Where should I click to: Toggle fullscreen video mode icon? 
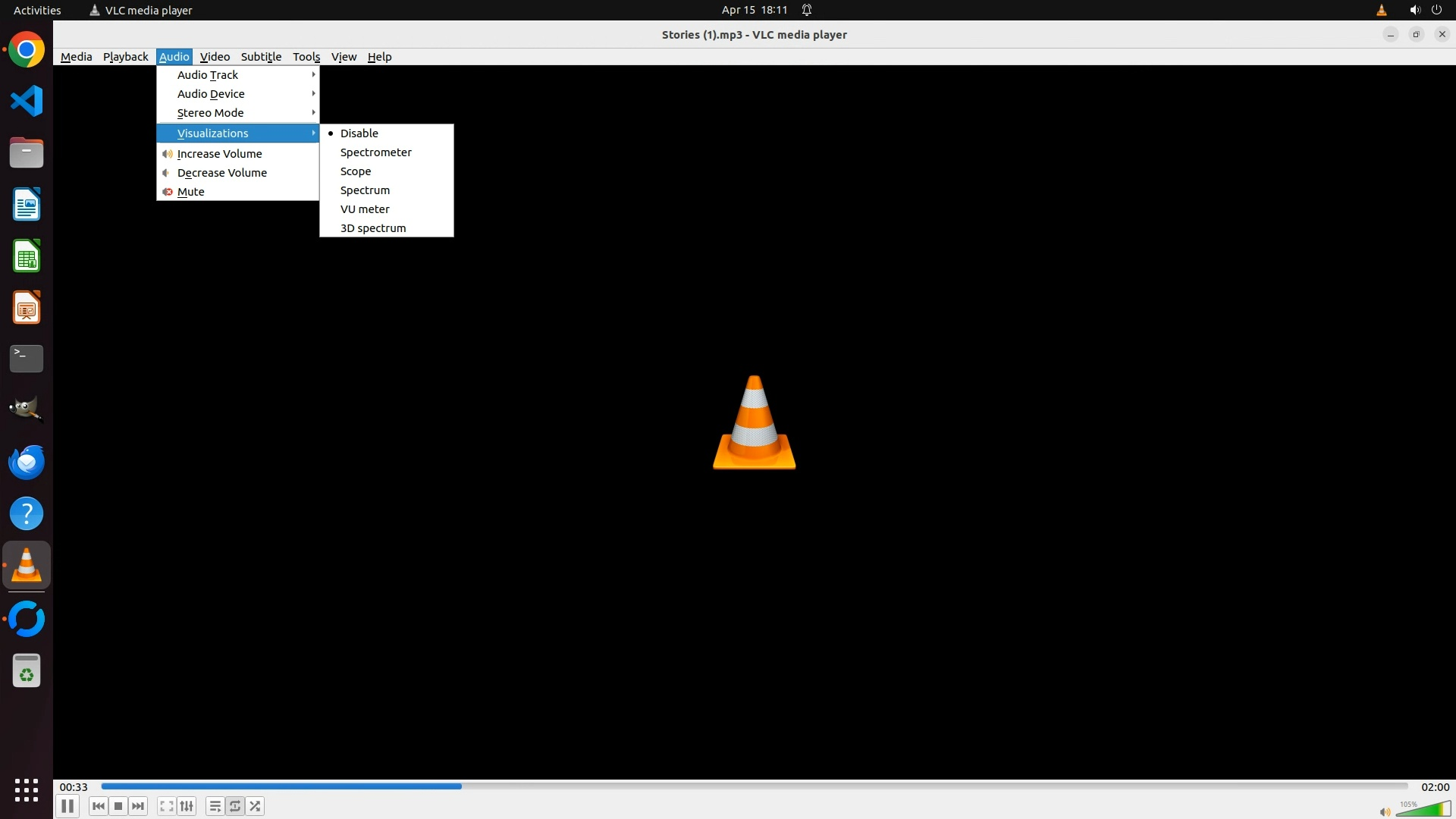167,806
